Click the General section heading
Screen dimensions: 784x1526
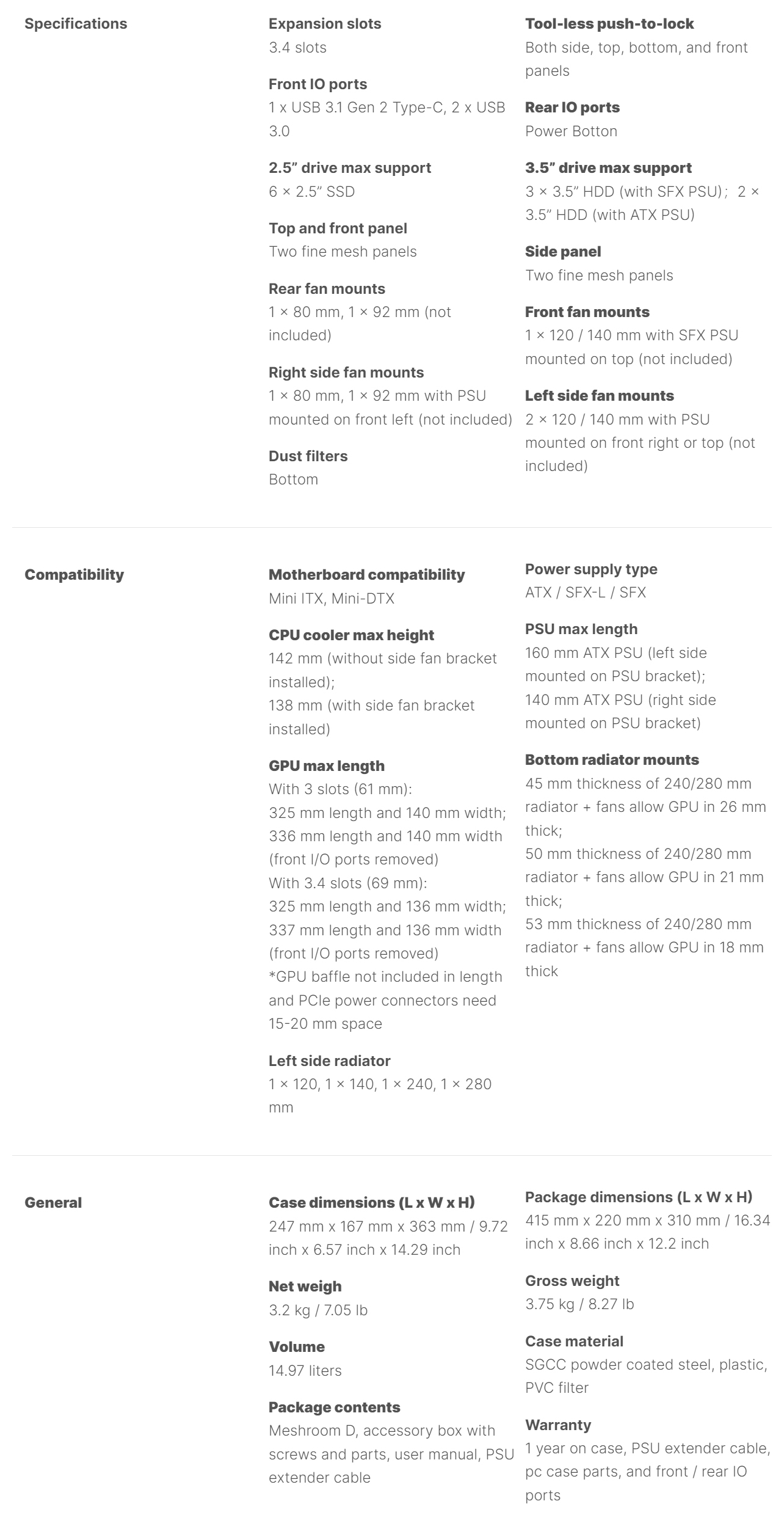(x=53, y=1202)
